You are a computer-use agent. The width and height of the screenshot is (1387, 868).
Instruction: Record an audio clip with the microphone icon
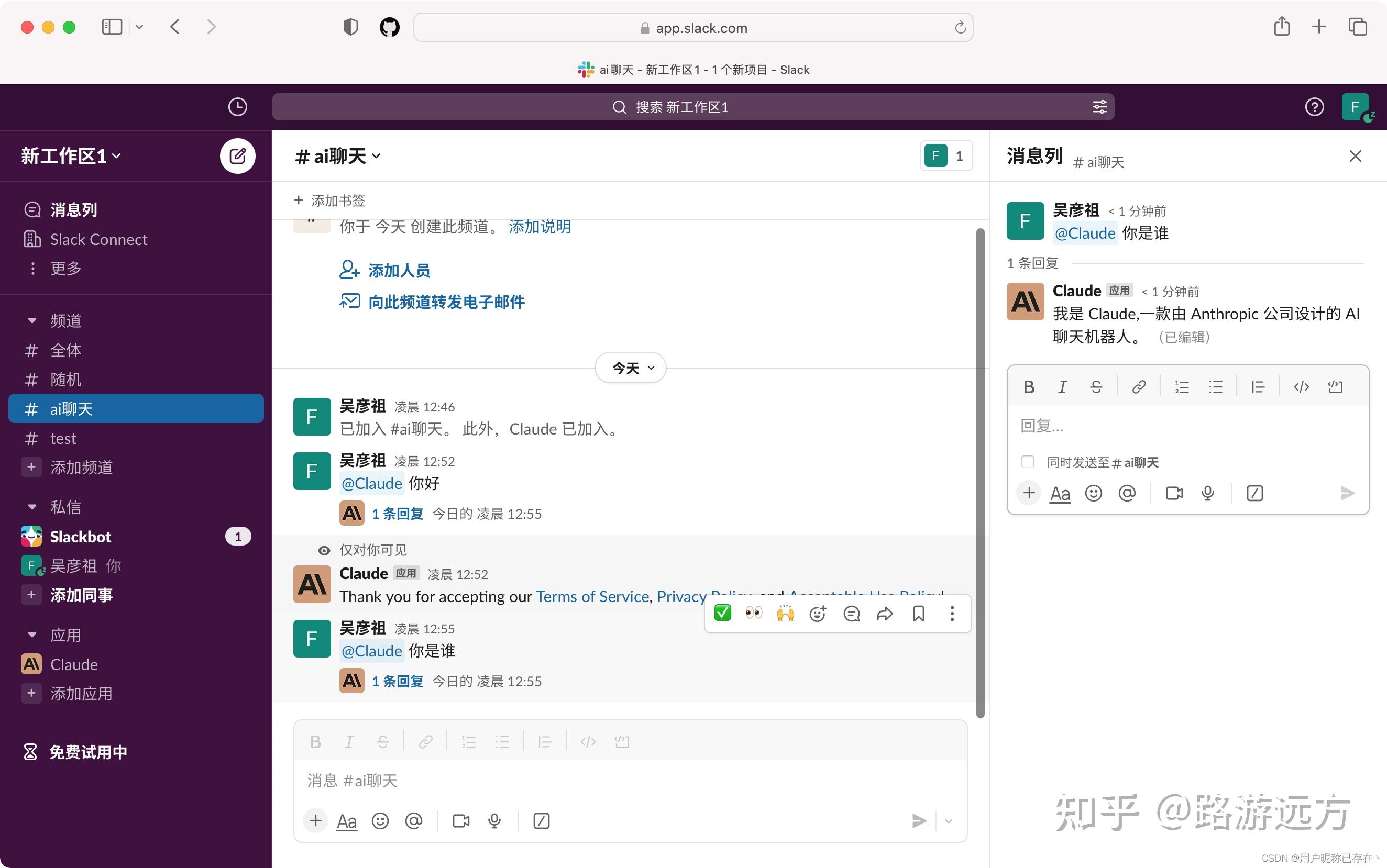494,820
